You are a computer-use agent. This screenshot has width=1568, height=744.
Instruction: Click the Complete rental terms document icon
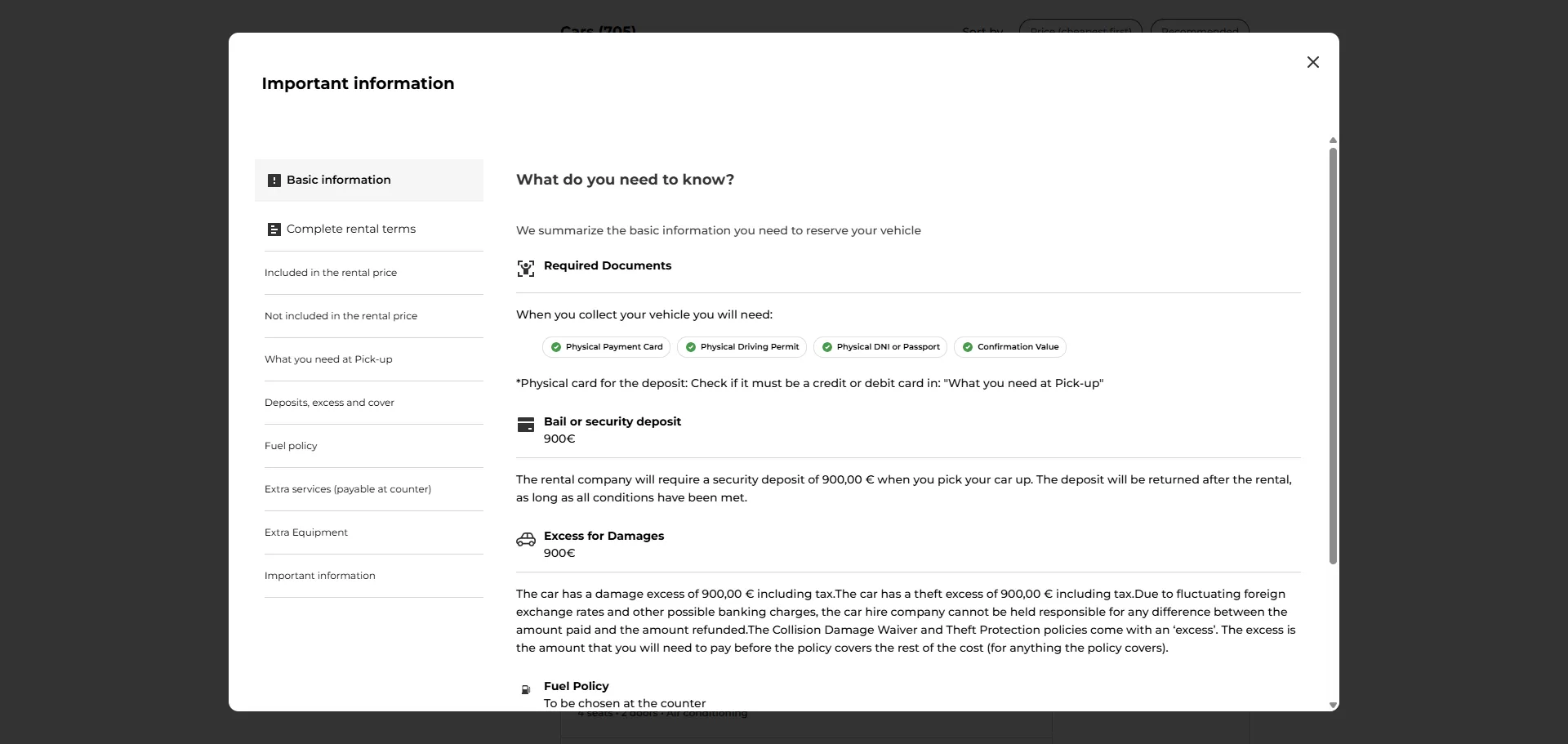(274, 230)
